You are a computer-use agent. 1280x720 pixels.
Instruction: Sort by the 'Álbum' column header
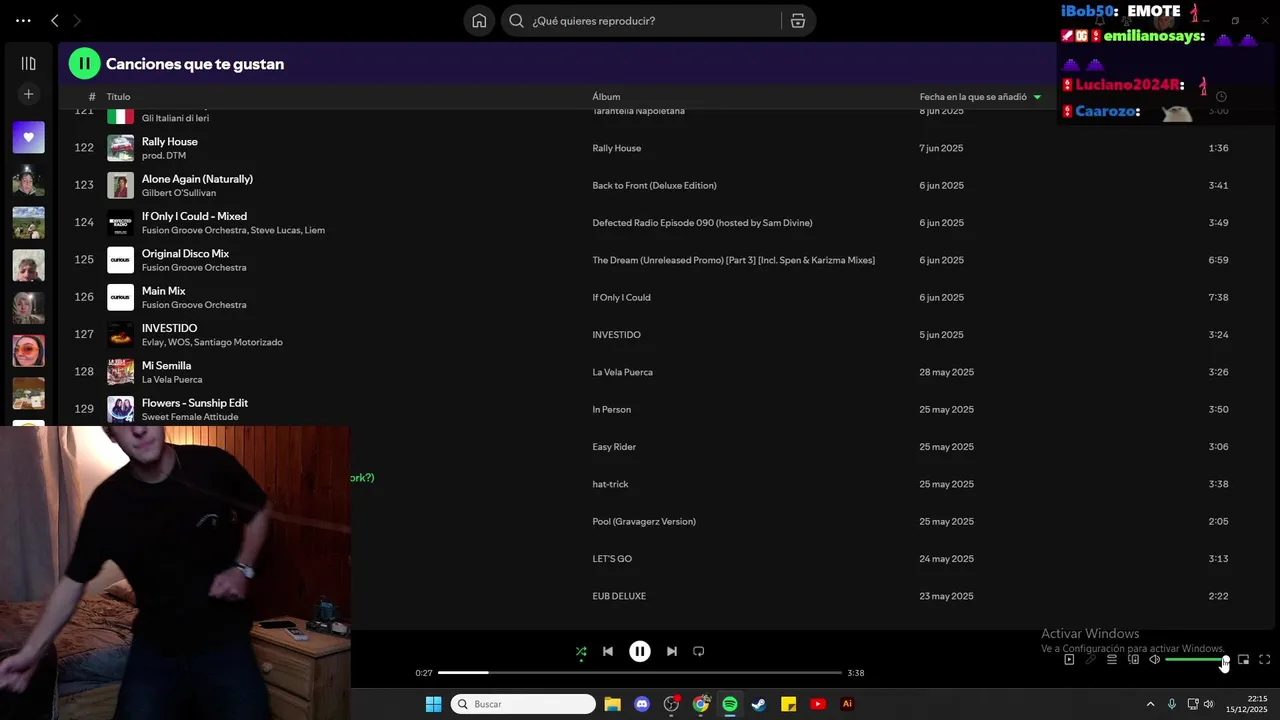tap(606, 97)
